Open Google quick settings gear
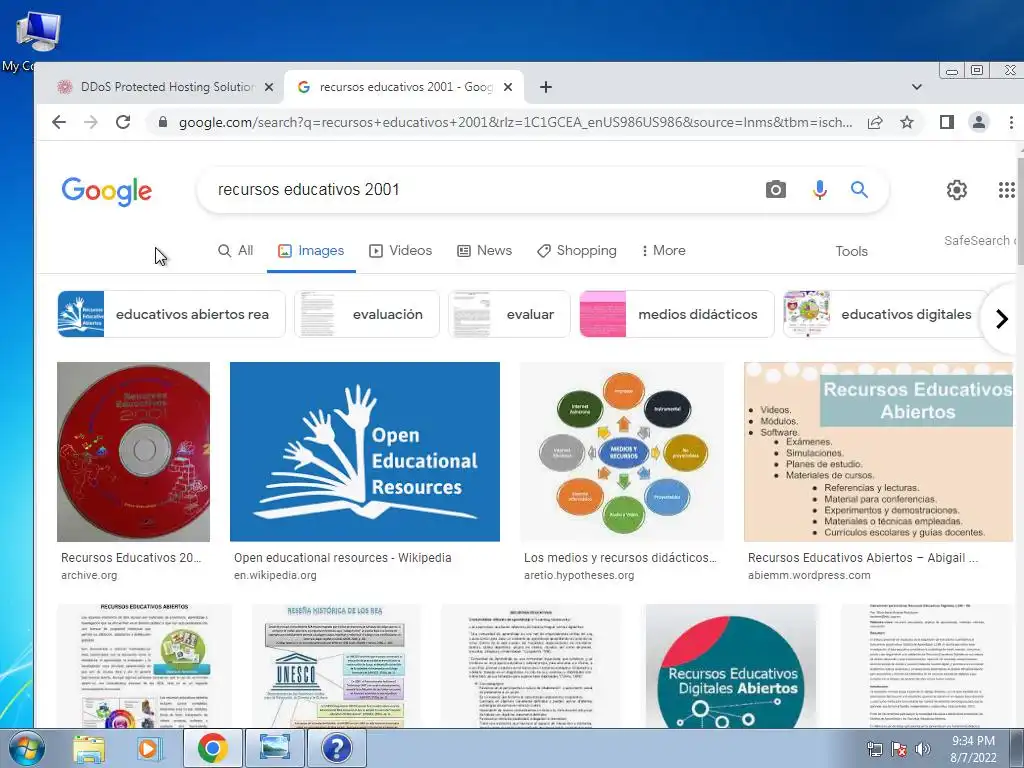Image resolution: width=1024 pixels, height=768 pixels. coord(956,190)
